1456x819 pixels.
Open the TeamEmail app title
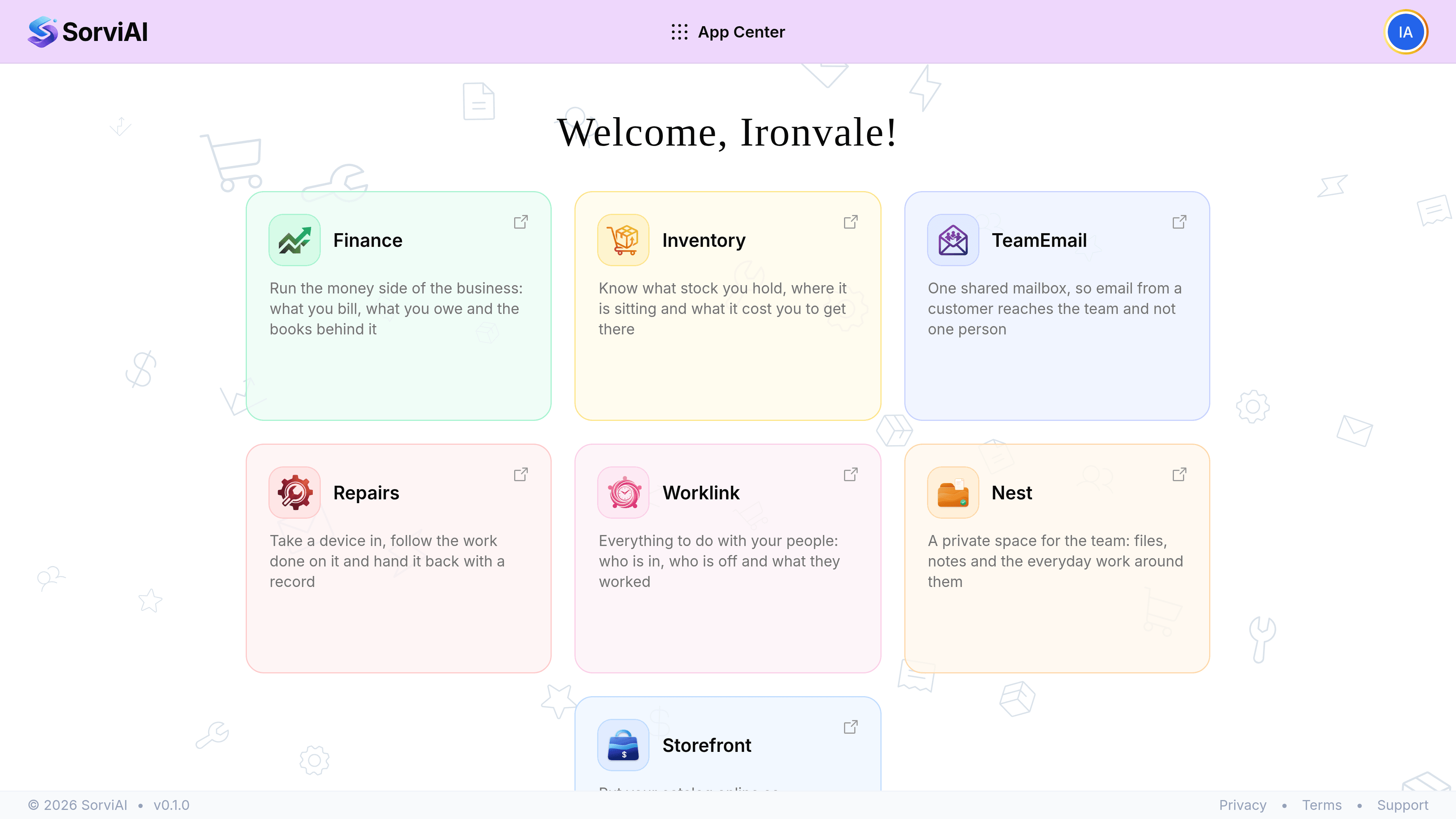1039,240
